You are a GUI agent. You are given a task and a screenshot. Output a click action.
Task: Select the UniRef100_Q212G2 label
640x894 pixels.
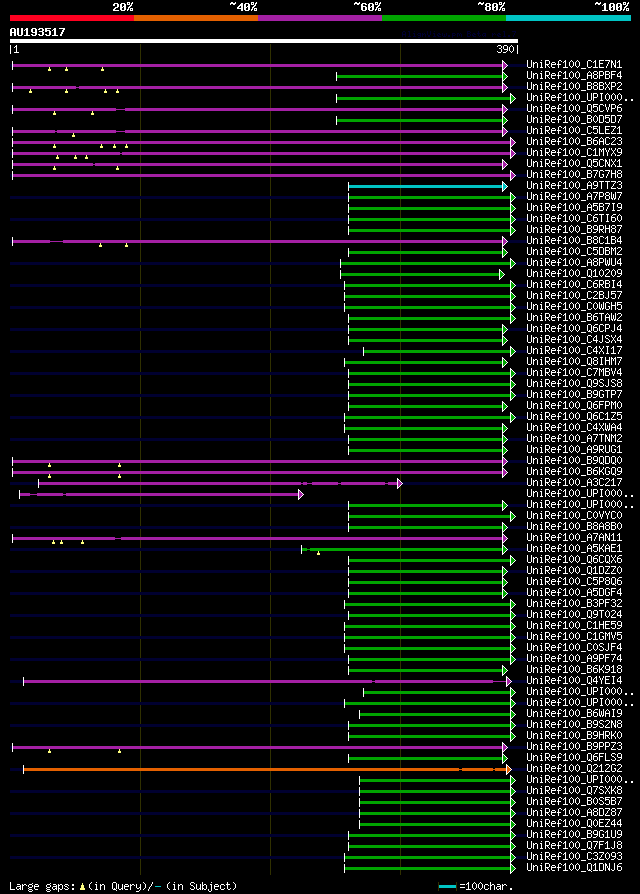pos(574,769)
